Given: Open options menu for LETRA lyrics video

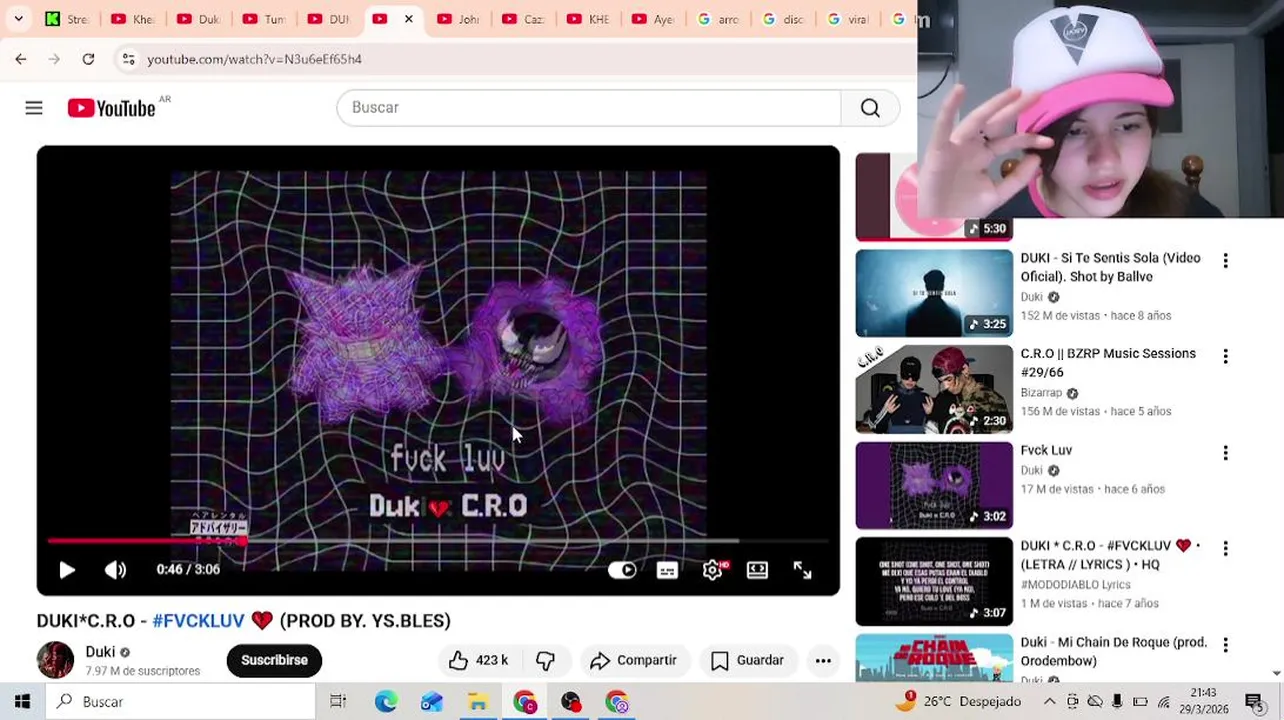Looking at the screenshot, I should click(1225, 548).
